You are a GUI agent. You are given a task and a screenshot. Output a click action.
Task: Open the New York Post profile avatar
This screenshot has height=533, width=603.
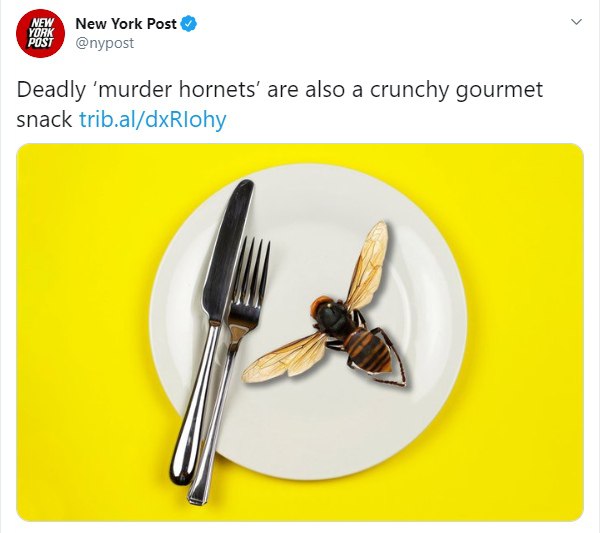pos(40,33)
